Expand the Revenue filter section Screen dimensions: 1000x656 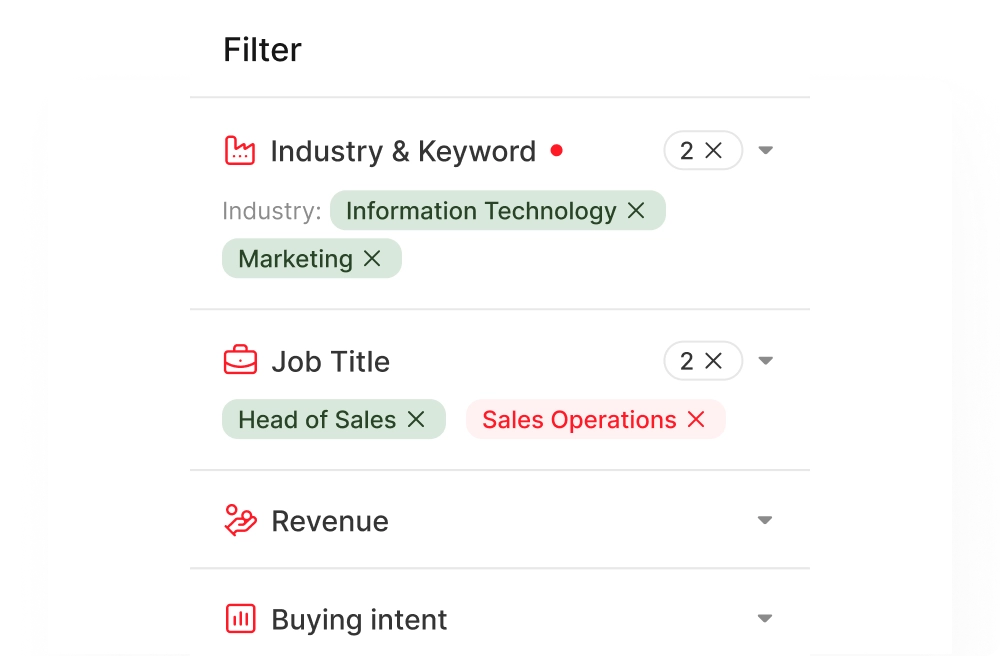pos(764,520)
